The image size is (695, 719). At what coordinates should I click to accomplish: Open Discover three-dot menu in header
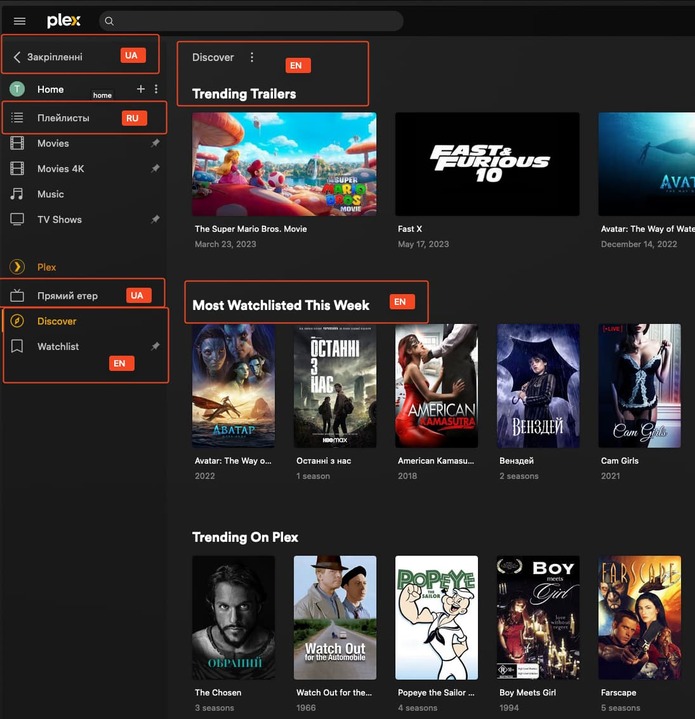click(252, 57)
